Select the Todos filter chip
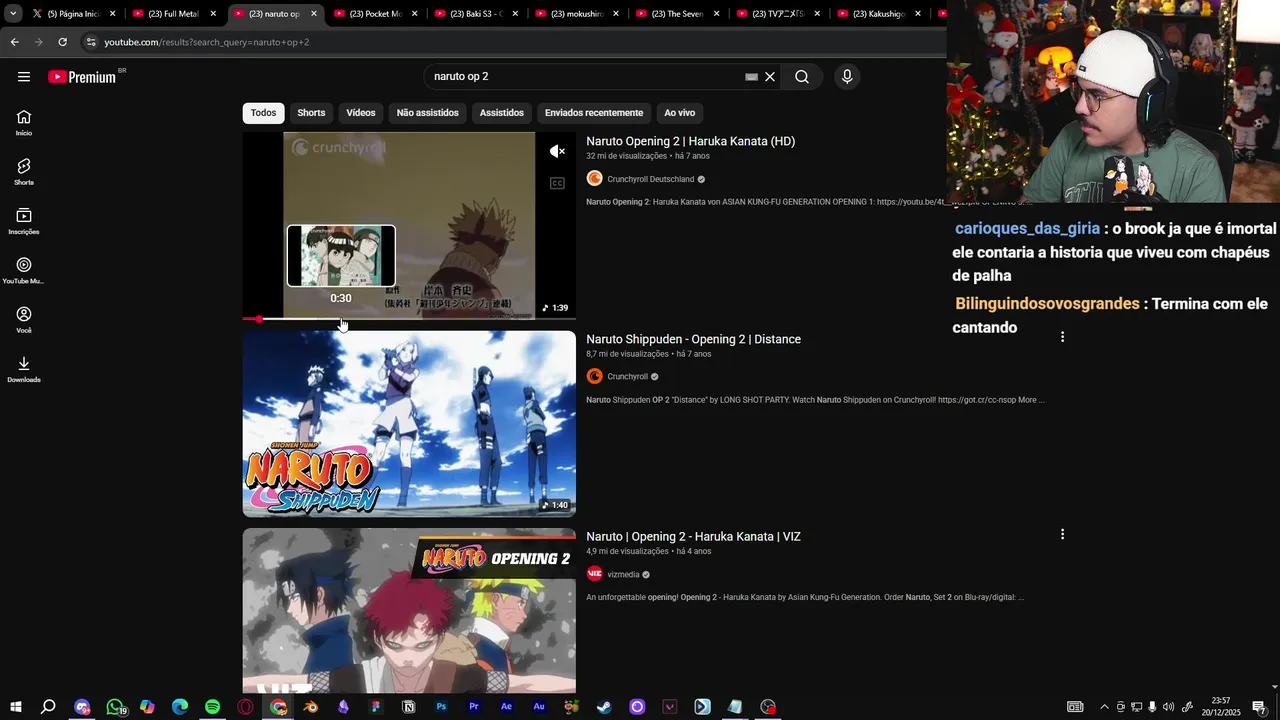The width and height of the screenshot is (1280, 720). point(263,113)
